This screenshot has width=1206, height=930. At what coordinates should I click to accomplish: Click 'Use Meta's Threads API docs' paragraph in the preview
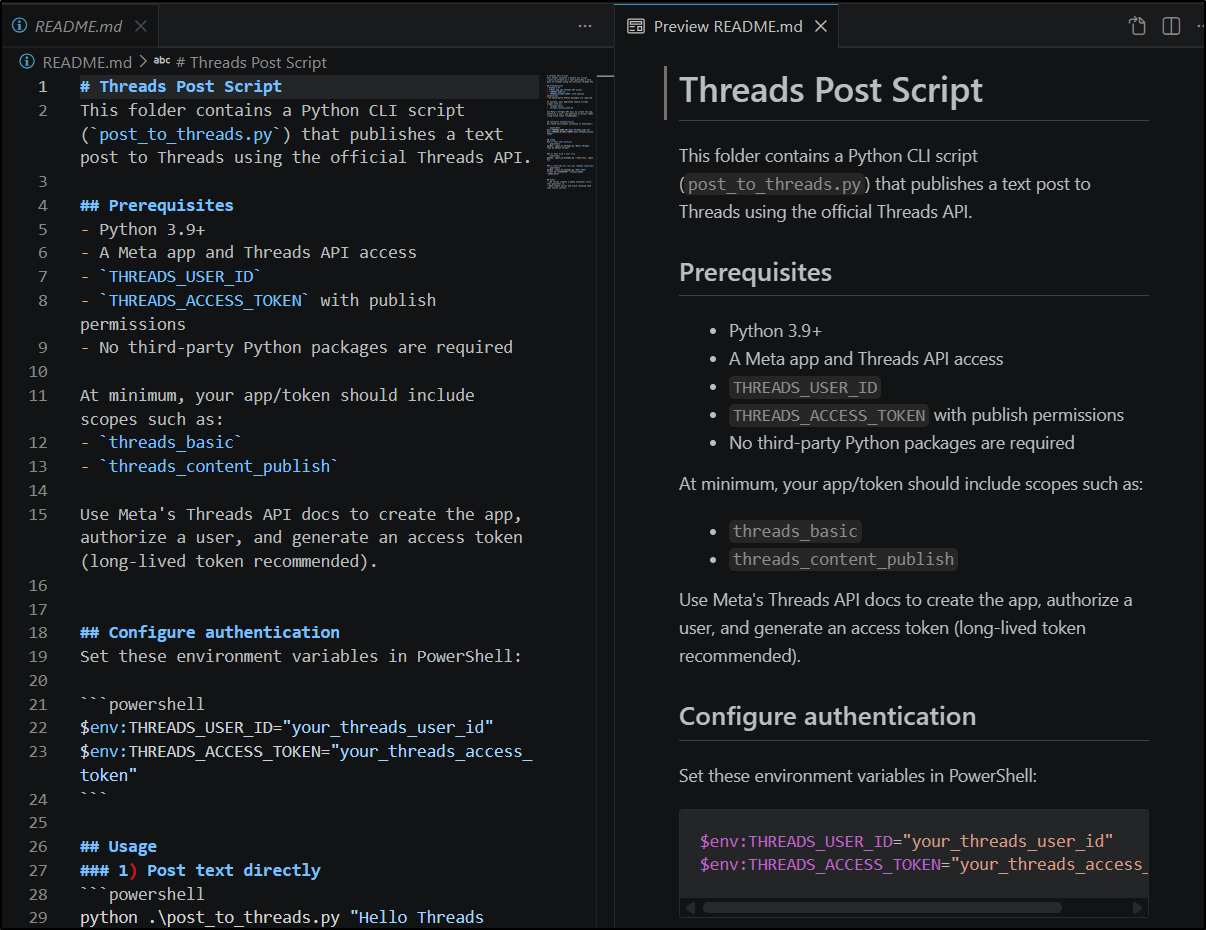tap(905, 628)
